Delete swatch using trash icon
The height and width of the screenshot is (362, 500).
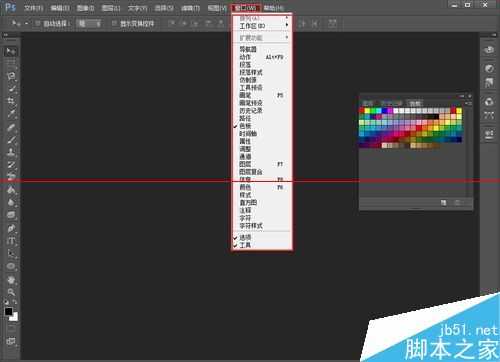[458, 203]
